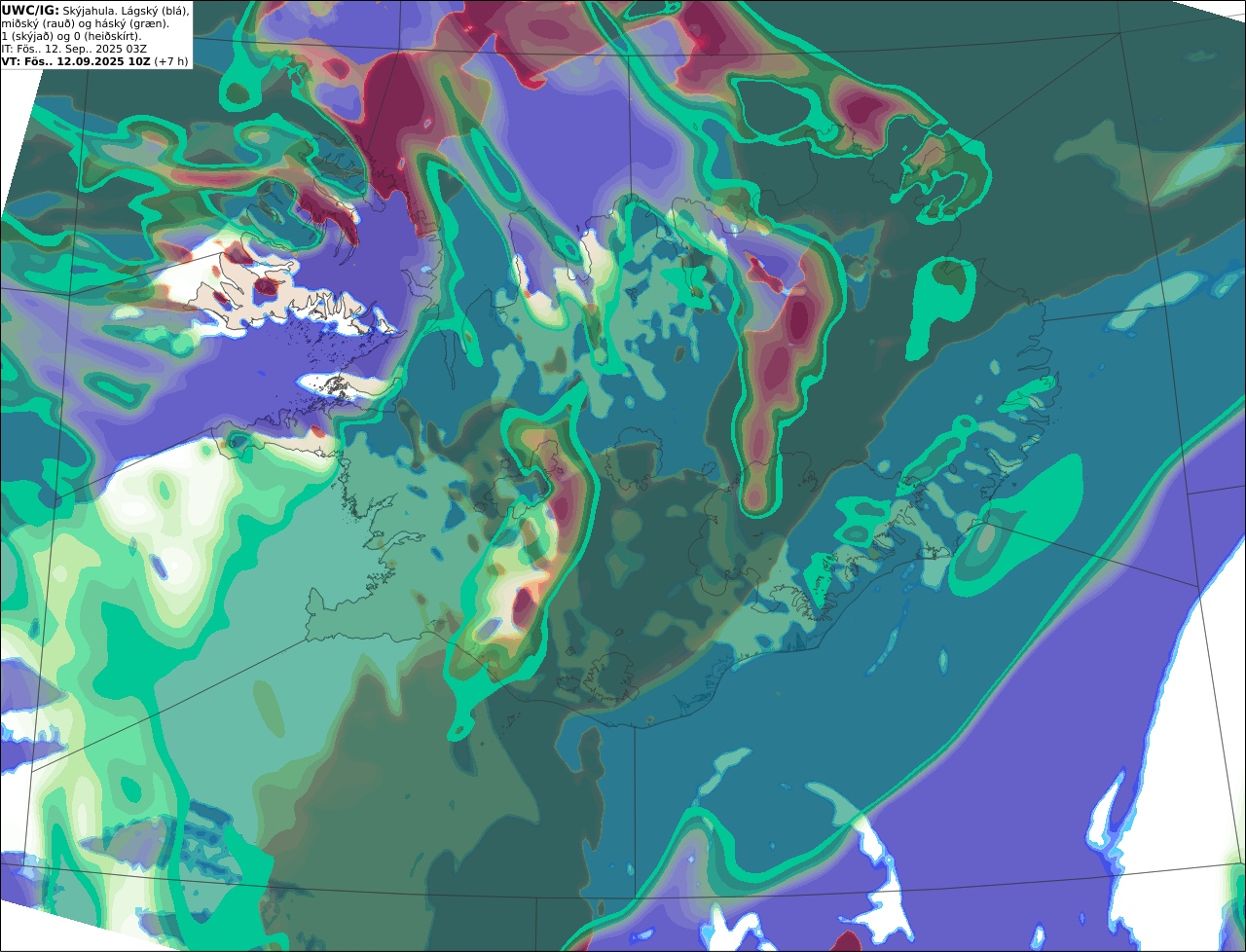Click the '(+7 h)' forecast offset text

coord(171,61)
